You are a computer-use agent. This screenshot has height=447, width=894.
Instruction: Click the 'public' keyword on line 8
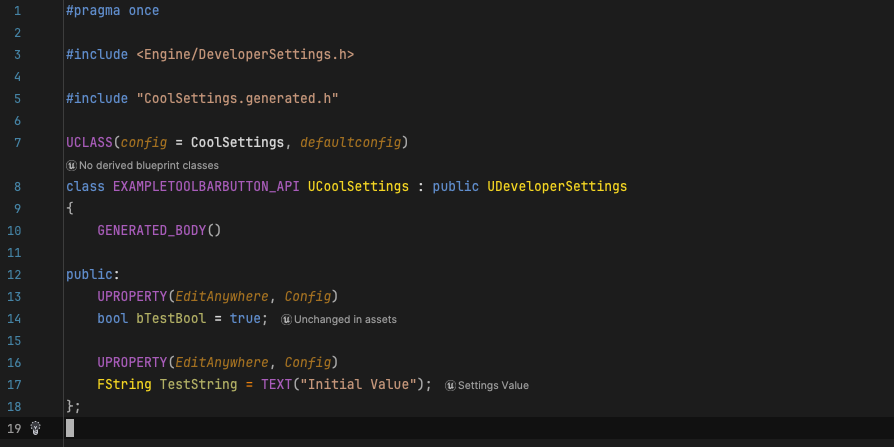pos(456,186)
